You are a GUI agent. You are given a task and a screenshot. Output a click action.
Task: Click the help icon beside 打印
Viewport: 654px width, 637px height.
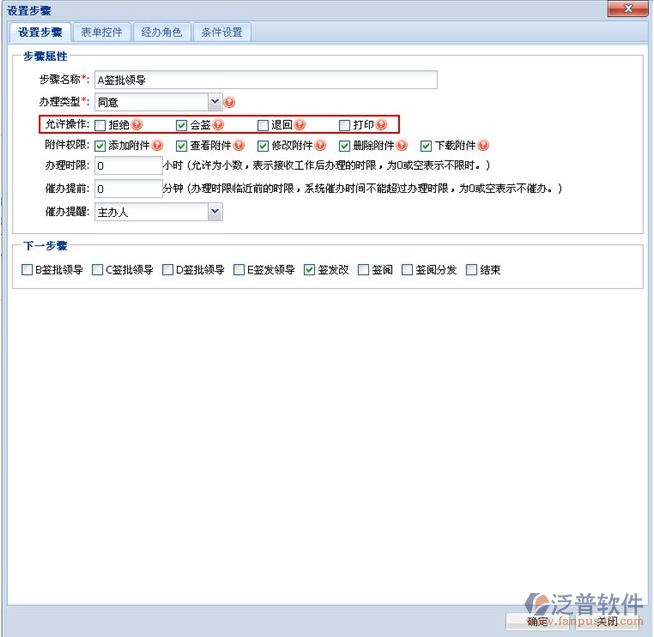click(381, 125)
